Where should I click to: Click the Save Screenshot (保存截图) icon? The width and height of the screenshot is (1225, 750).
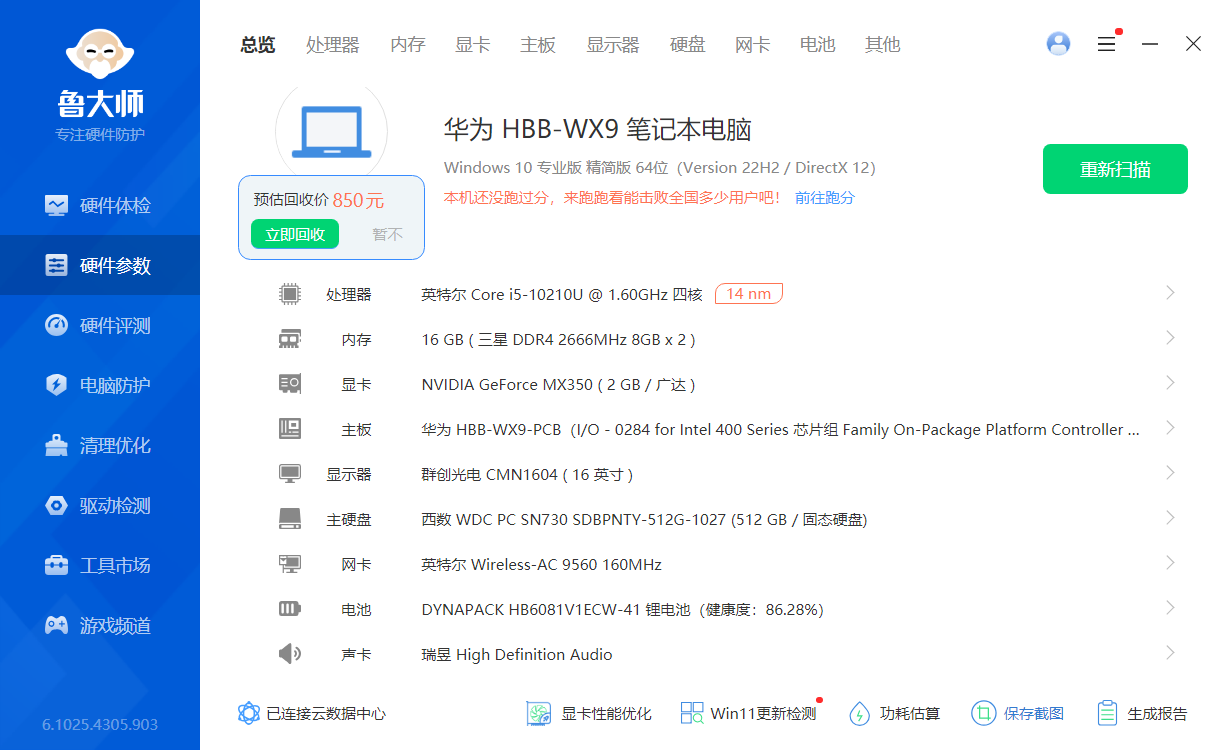click(x=984, y=713)
